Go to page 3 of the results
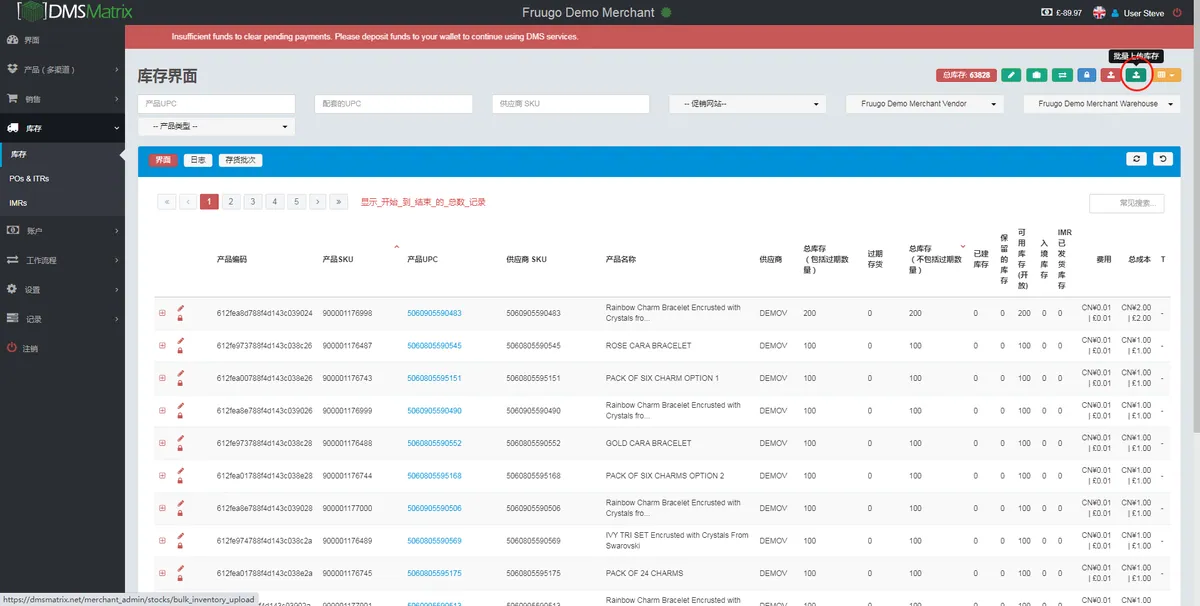Image resolution: width=1200 pixels, height=606 pixels. (253, 202)
